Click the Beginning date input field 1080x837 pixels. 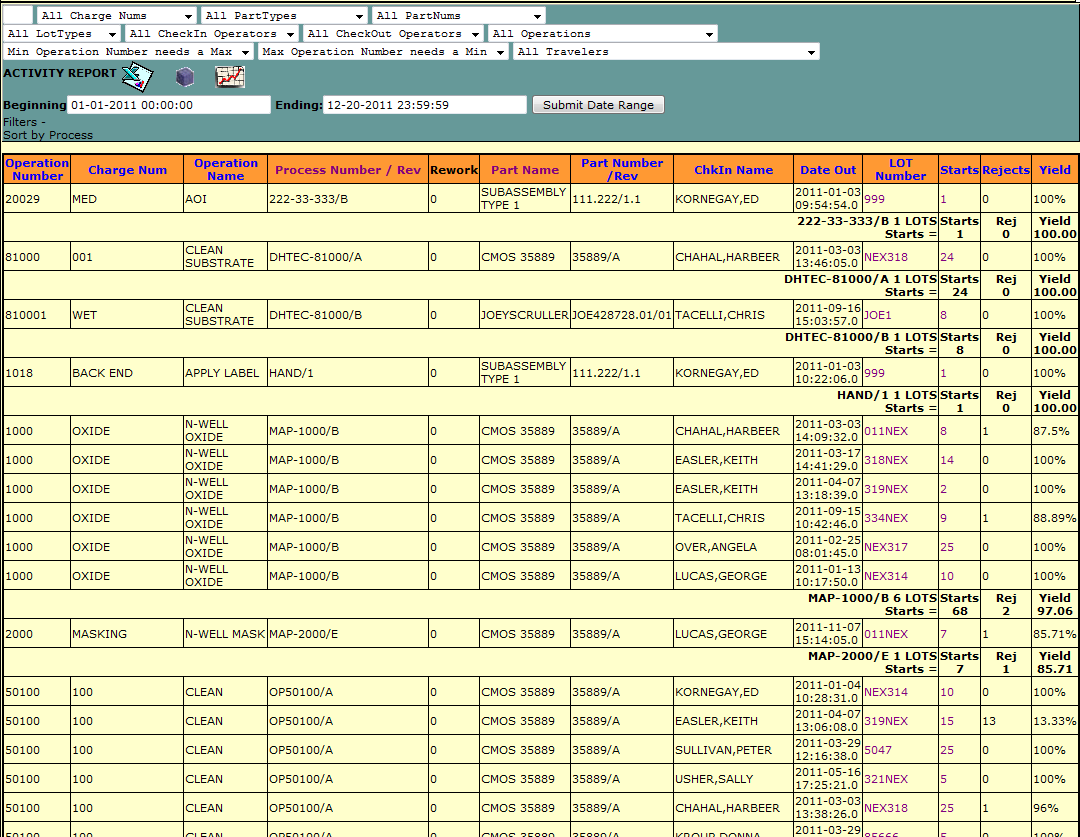click(169, 105)
